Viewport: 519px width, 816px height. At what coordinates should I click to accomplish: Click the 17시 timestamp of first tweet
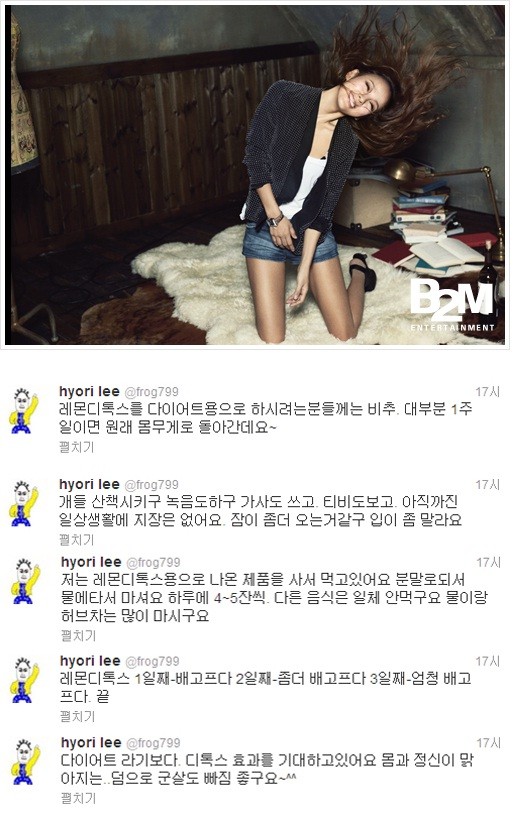pos(487,392)
